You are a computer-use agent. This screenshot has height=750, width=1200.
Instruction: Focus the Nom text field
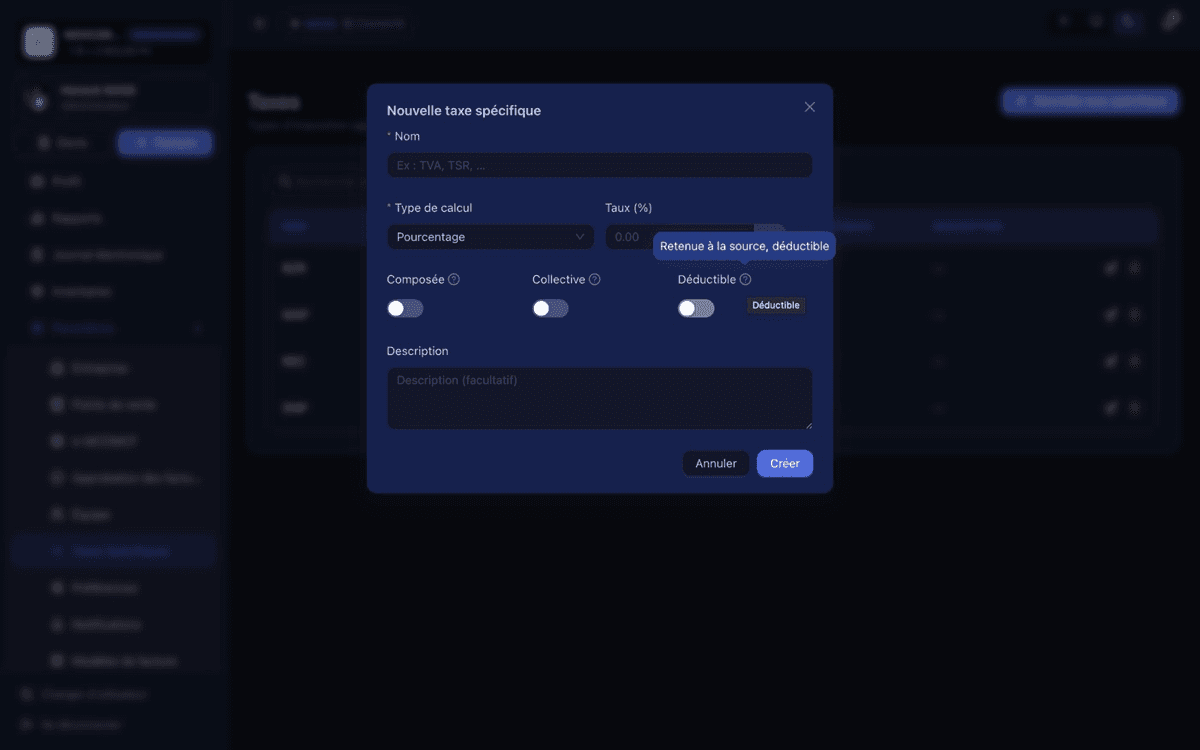[600, 165]
